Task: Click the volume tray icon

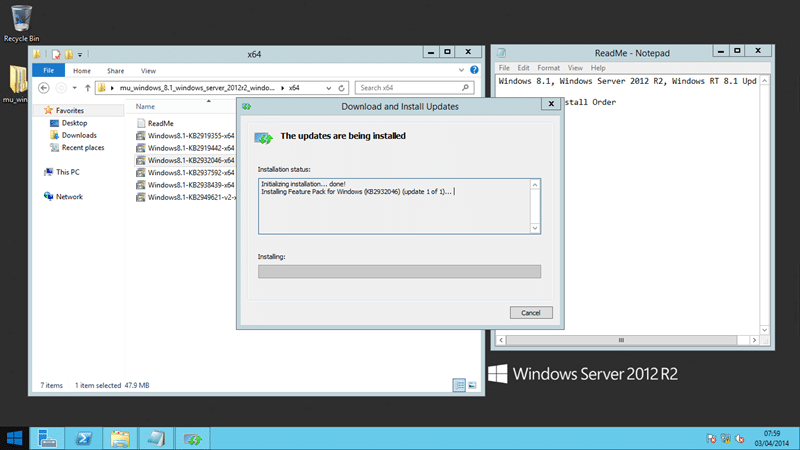Action: click(740, 438)
